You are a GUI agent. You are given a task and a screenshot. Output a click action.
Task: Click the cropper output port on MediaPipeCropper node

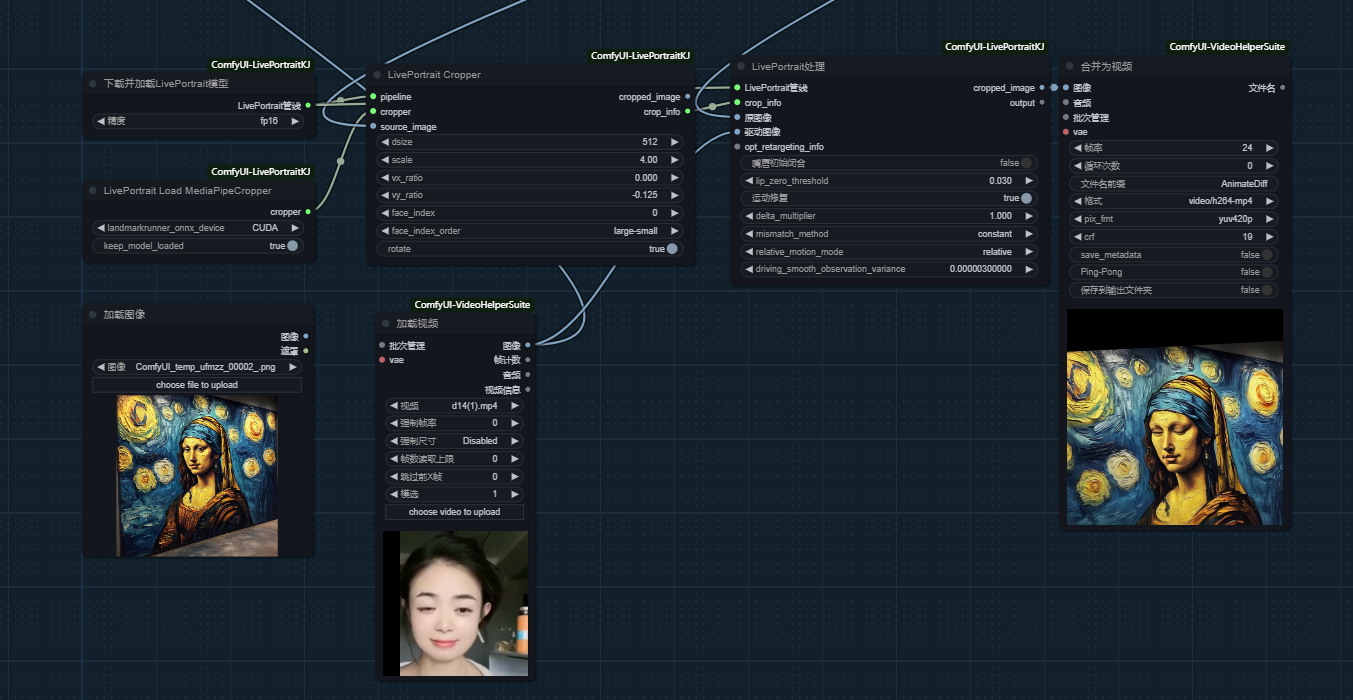[308, 212]
